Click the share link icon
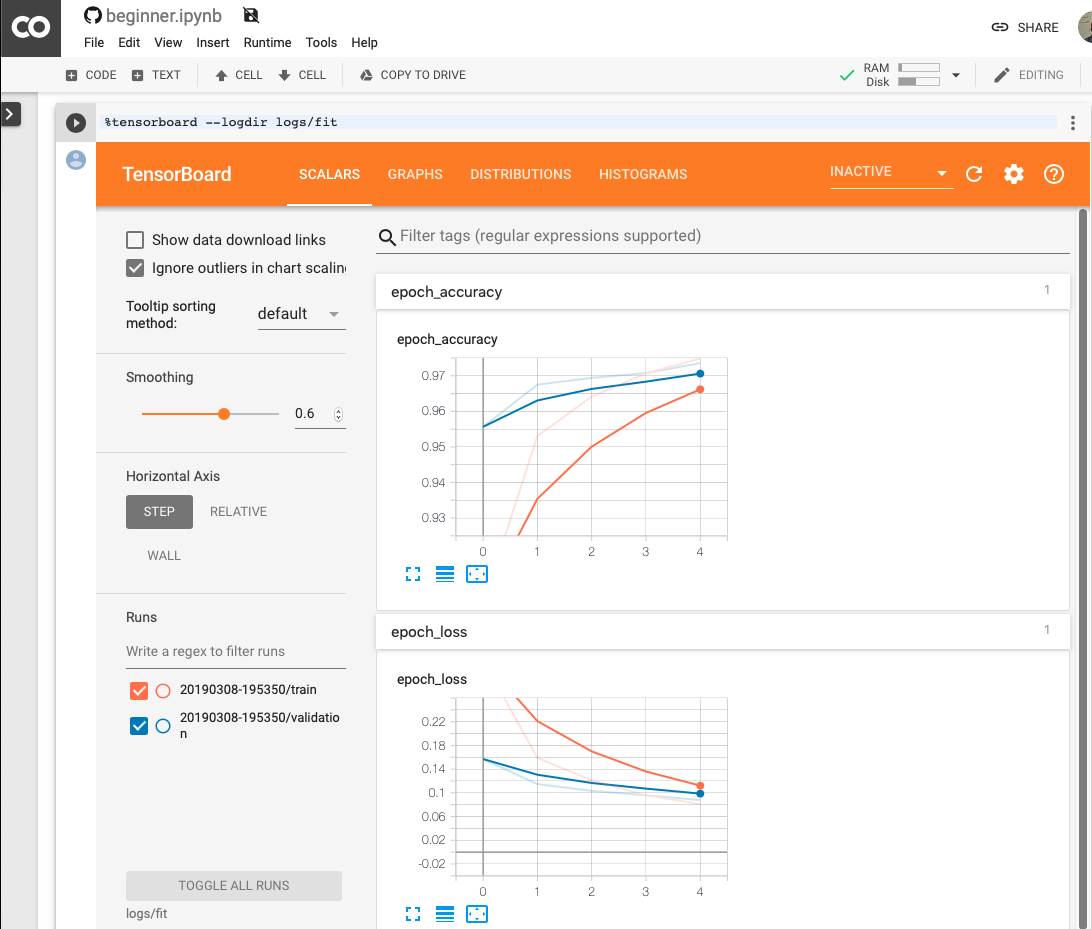Screen dimensions: 1092x929 point(999,27)
